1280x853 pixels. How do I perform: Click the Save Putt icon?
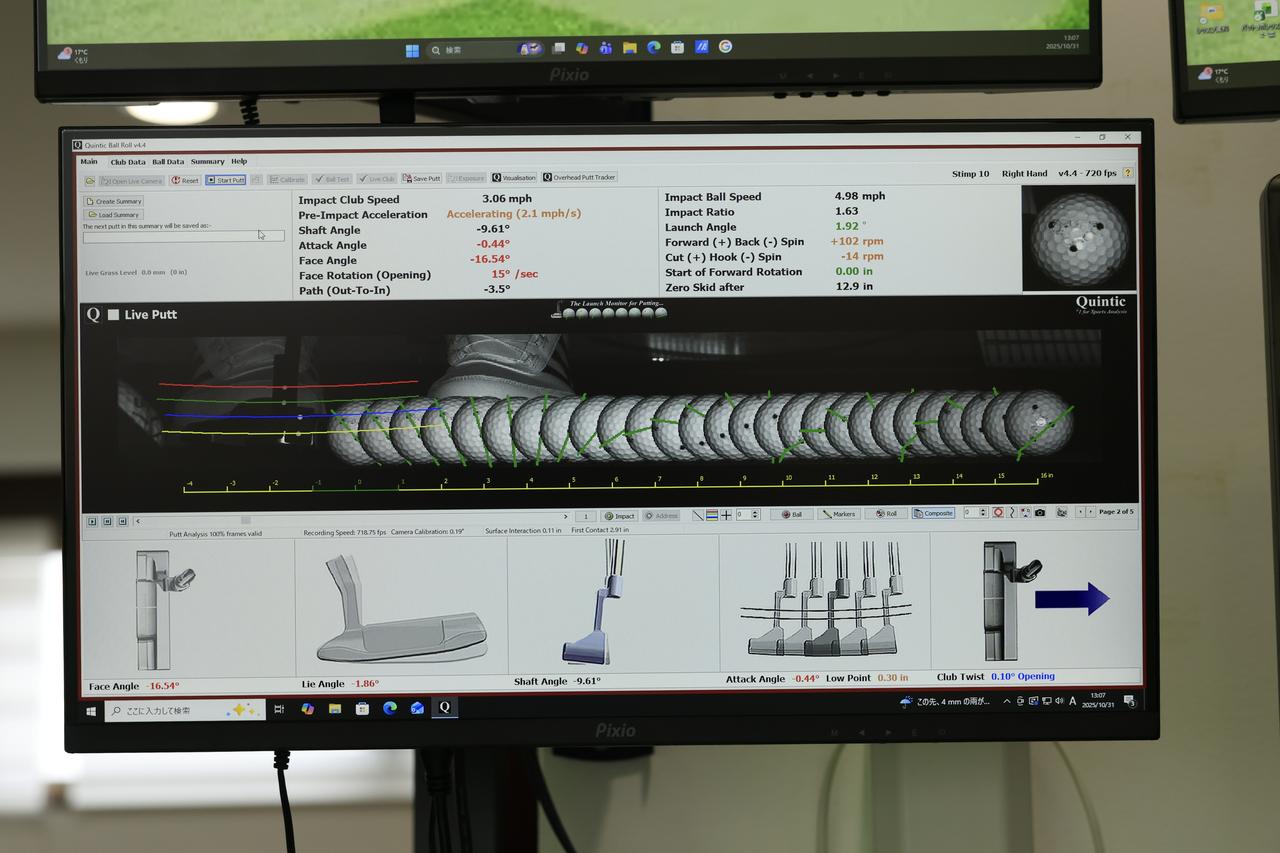coord(421,179)
